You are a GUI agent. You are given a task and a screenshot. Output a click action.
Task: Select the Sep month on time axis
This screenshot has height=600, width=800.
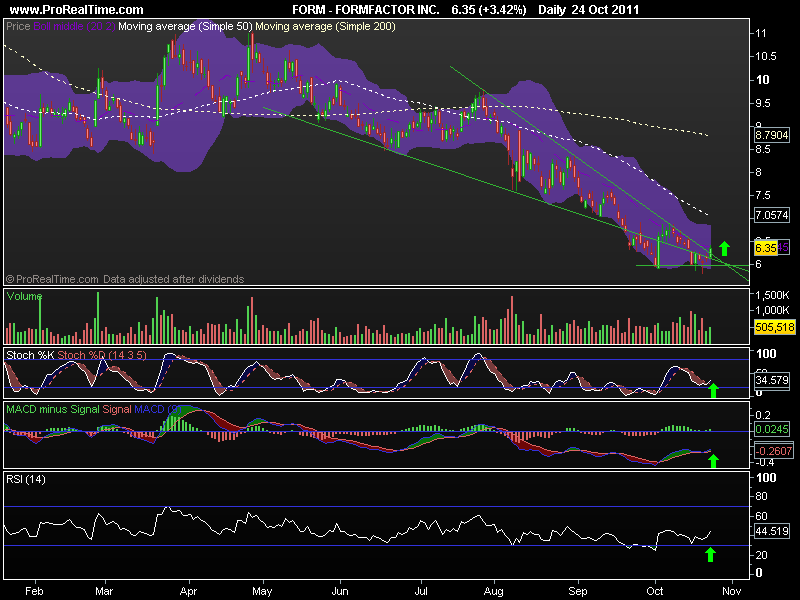(x=578, y=591)
